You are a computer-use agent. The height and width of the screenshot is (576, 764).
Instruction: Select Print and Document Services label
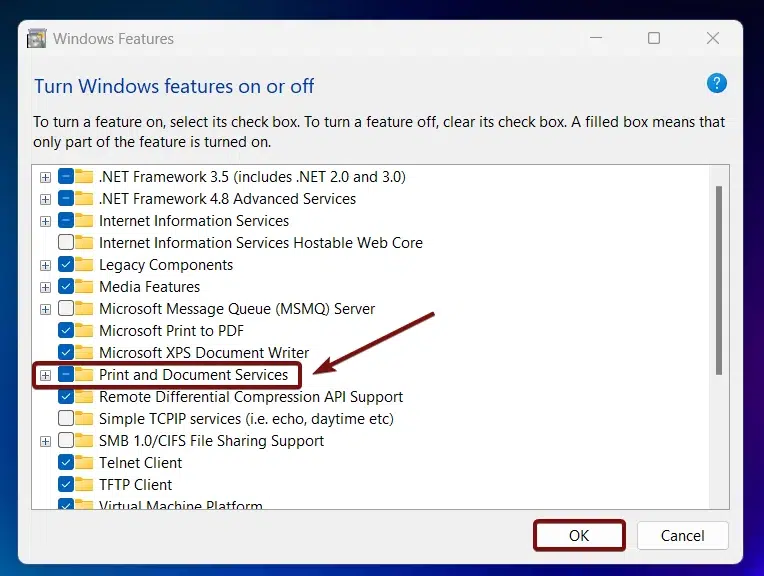tap(193, 375)
